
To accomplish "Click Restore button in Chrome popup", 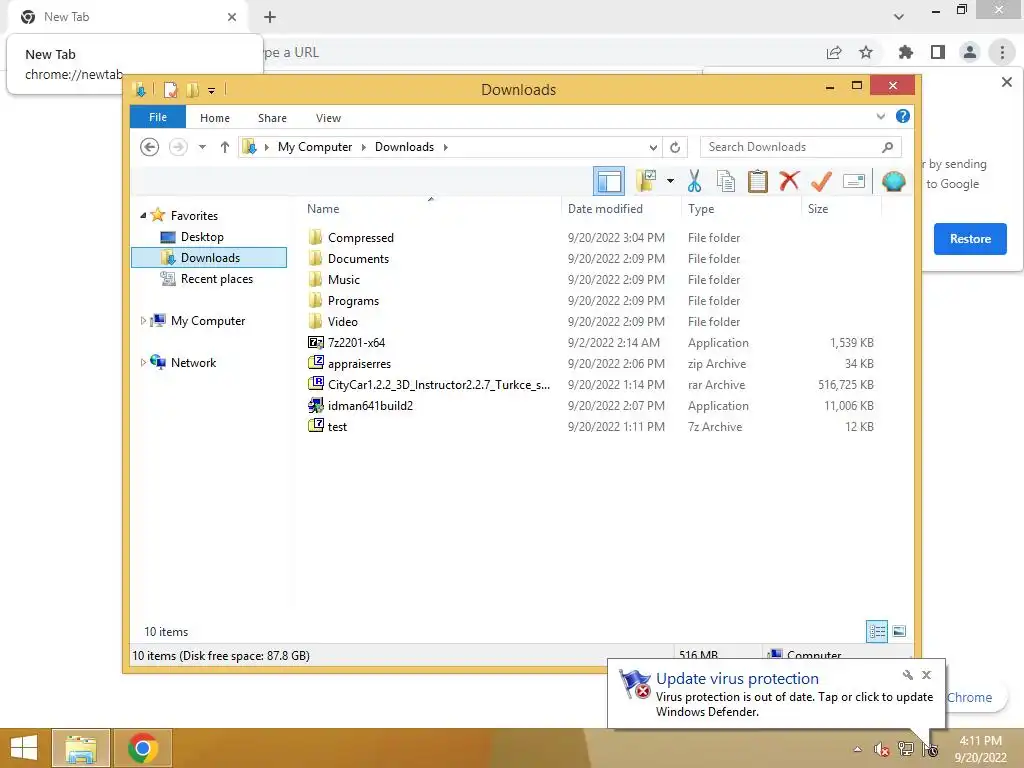I will (x=970, y=239).
